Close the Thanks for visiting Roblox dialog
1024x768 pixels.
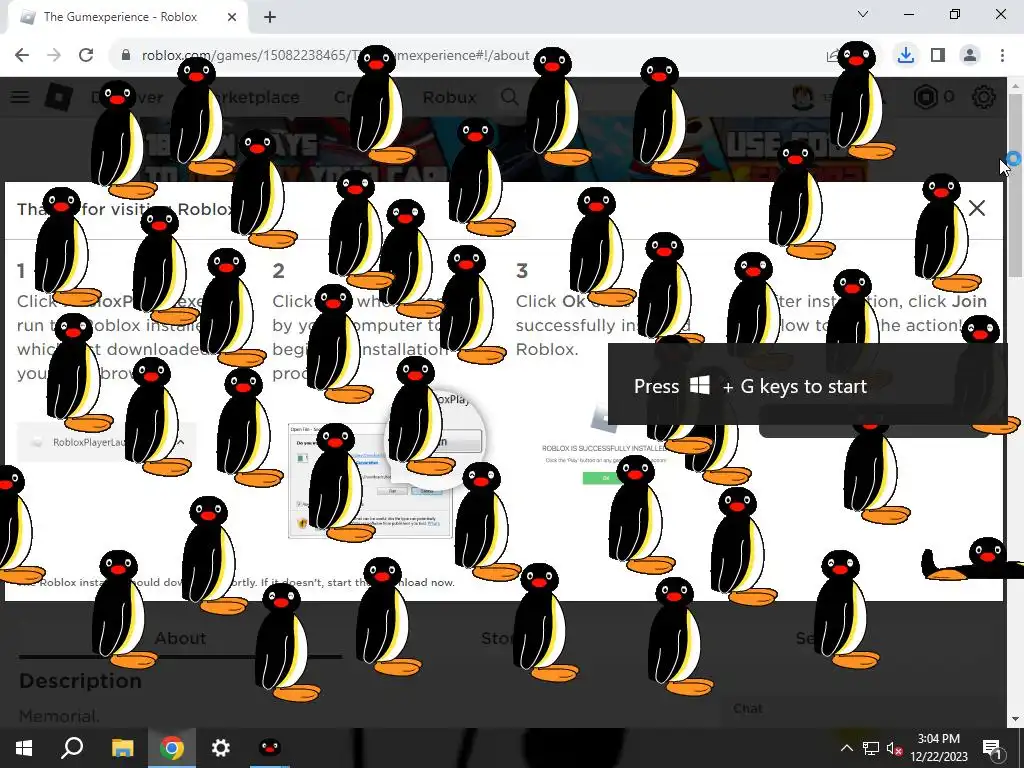[977, 208]
